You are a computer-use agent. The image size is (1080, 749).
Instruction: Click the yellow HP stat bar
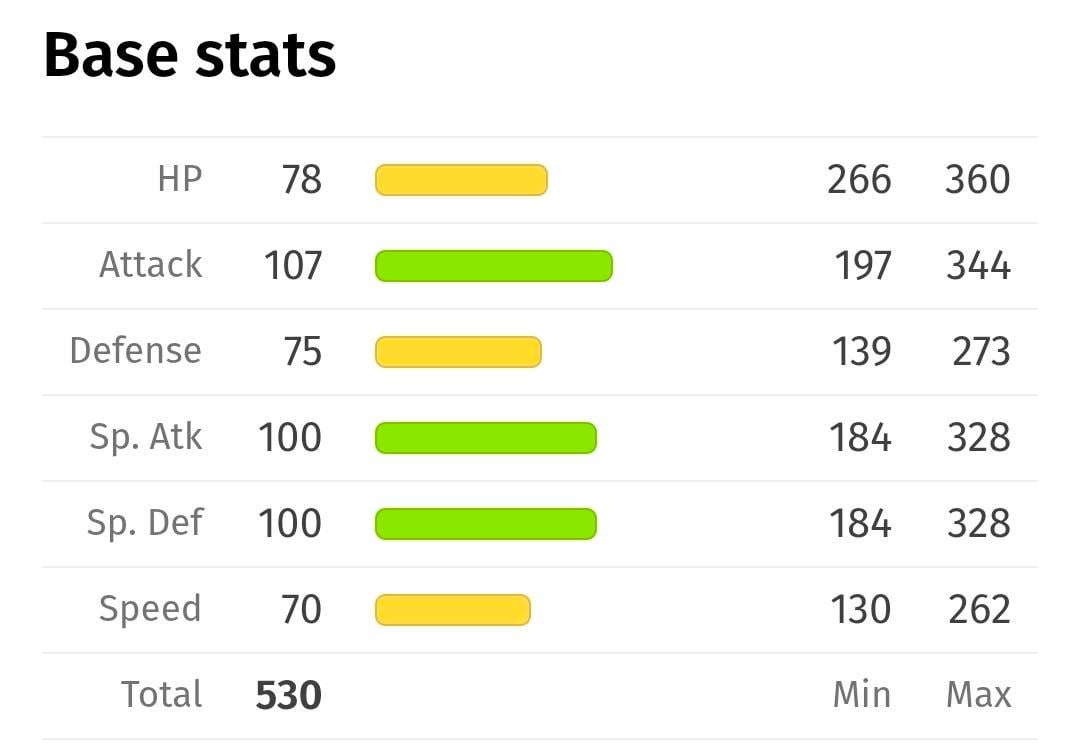coord(461,180)
